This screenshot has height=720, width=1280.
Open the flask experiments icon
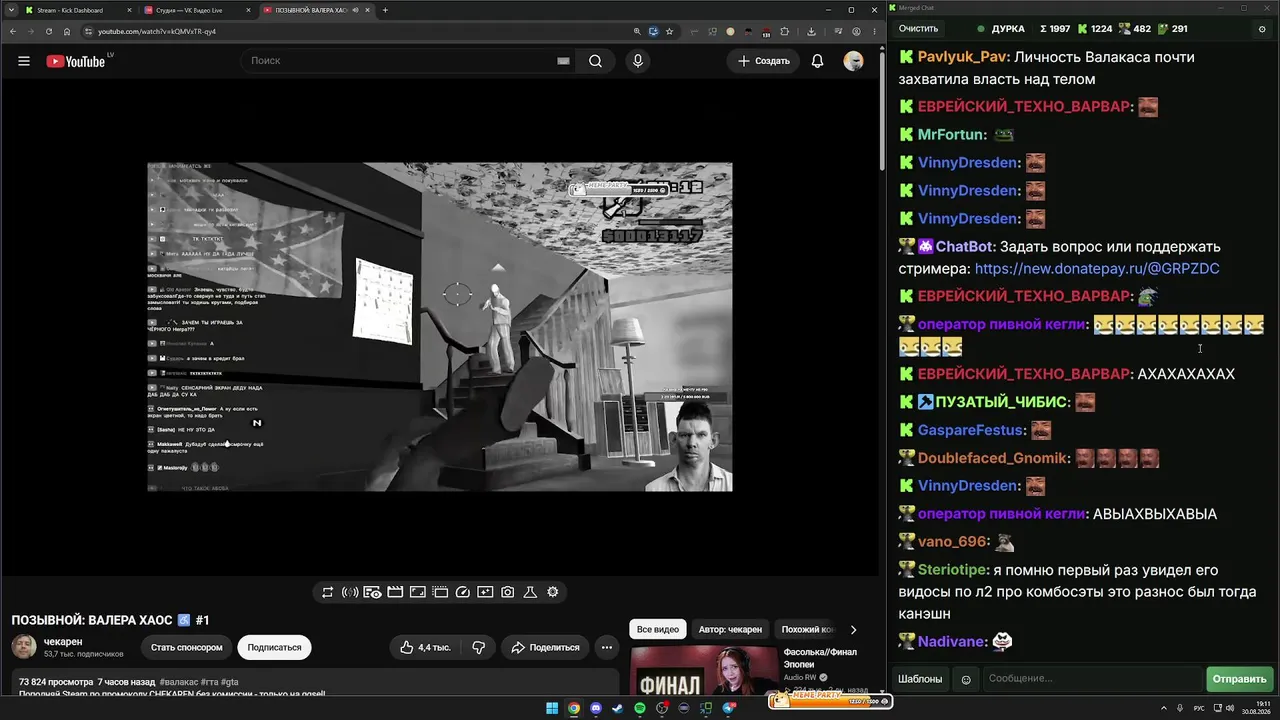530,592
